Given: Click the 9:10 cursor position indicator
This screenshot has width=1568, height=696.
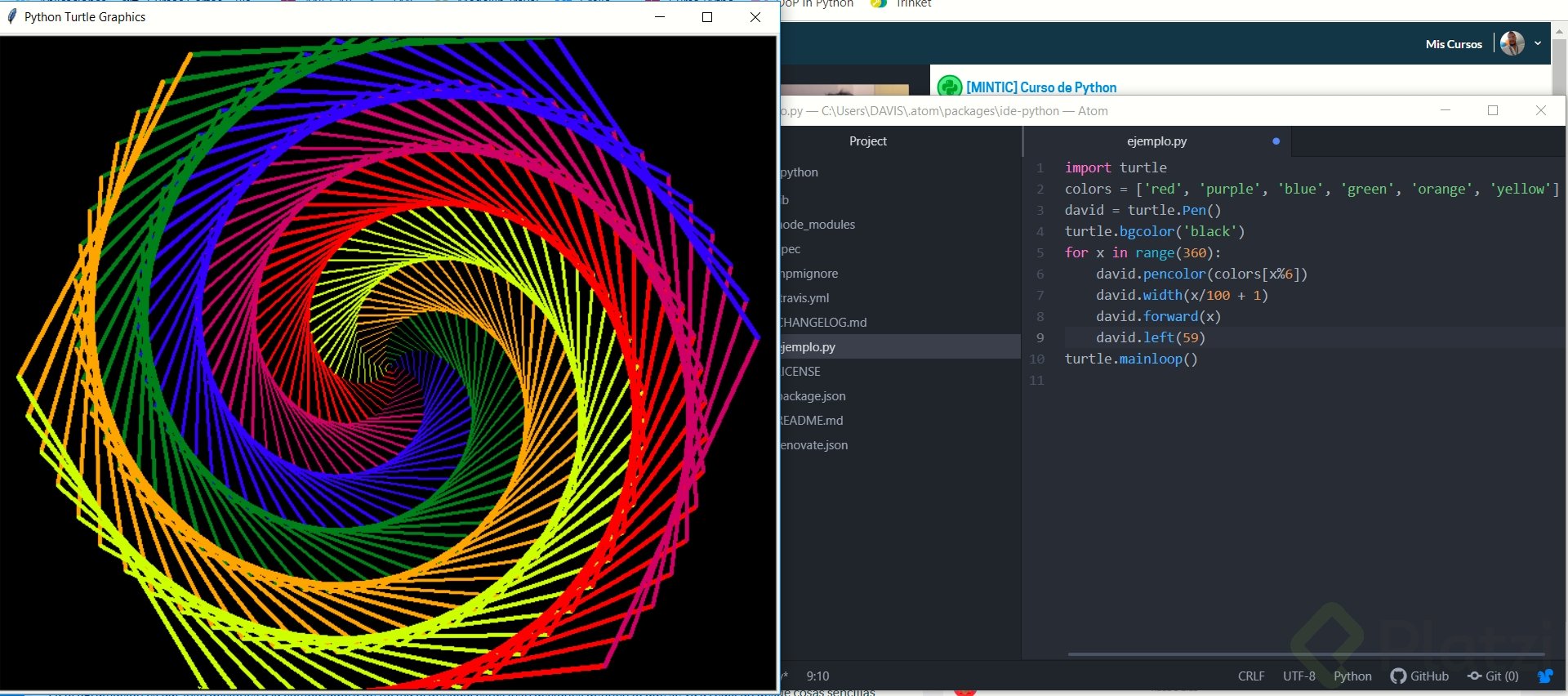Looking at the screenshot, I should click(x=817, y=676).
